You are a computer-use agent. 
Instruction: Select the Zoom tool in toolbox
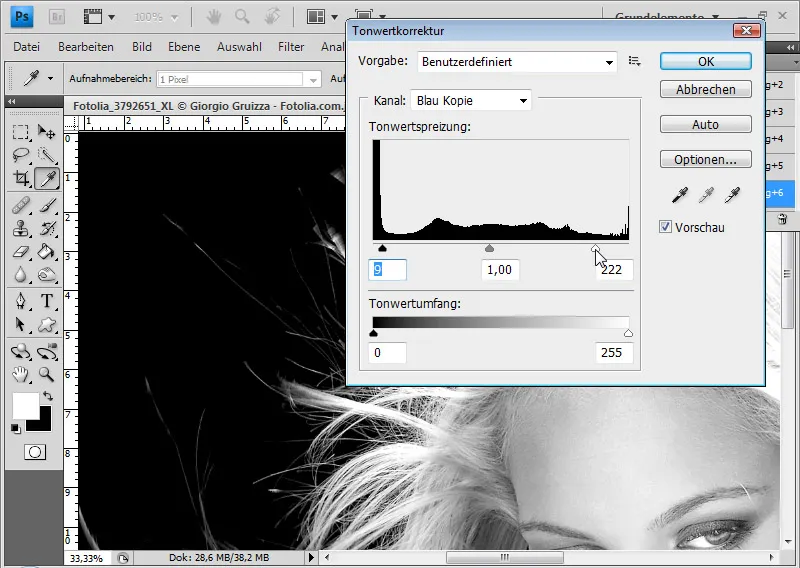click(46, 375)
